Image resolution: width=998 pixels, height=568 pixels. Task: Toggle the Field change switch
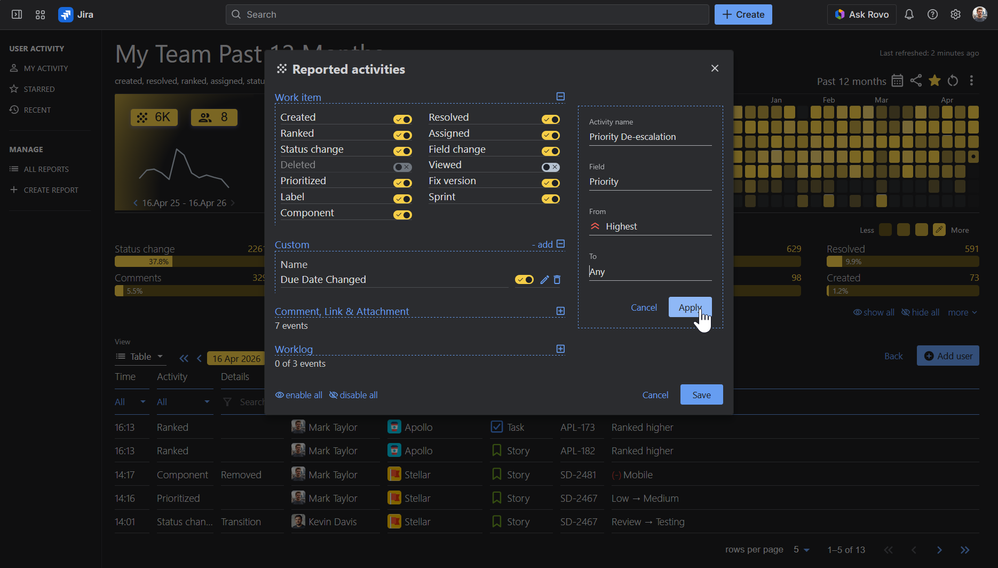551,151
